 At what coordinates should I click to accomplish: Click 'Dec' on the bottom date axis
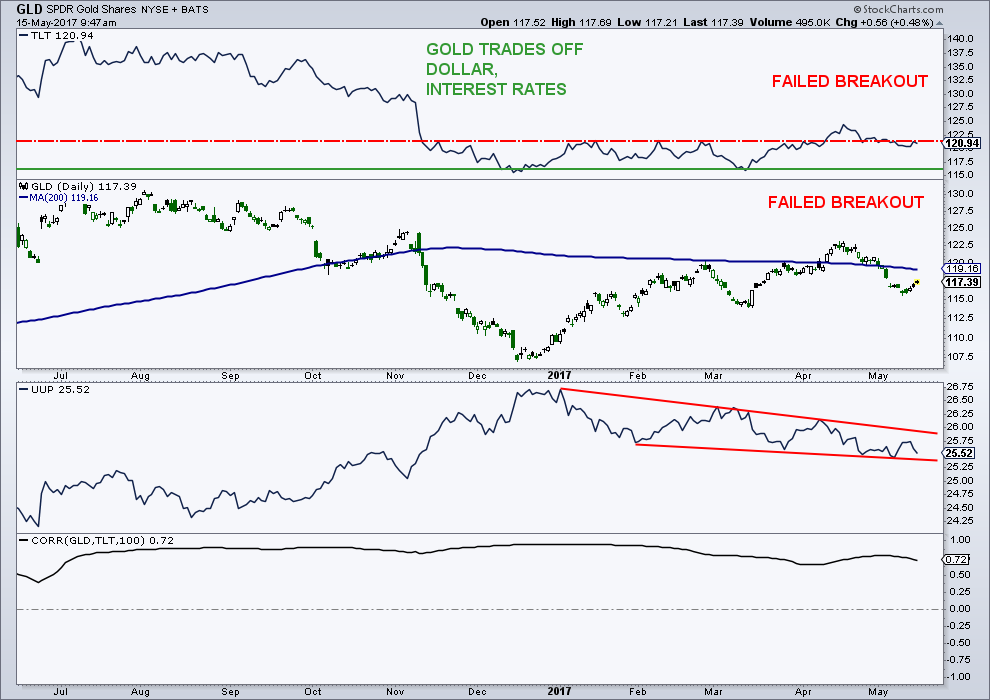(x=477, y=692)
